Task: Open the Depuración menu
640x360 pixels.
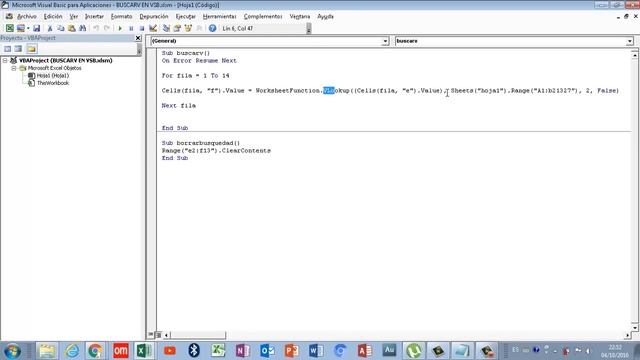Action: pos(154,16)
